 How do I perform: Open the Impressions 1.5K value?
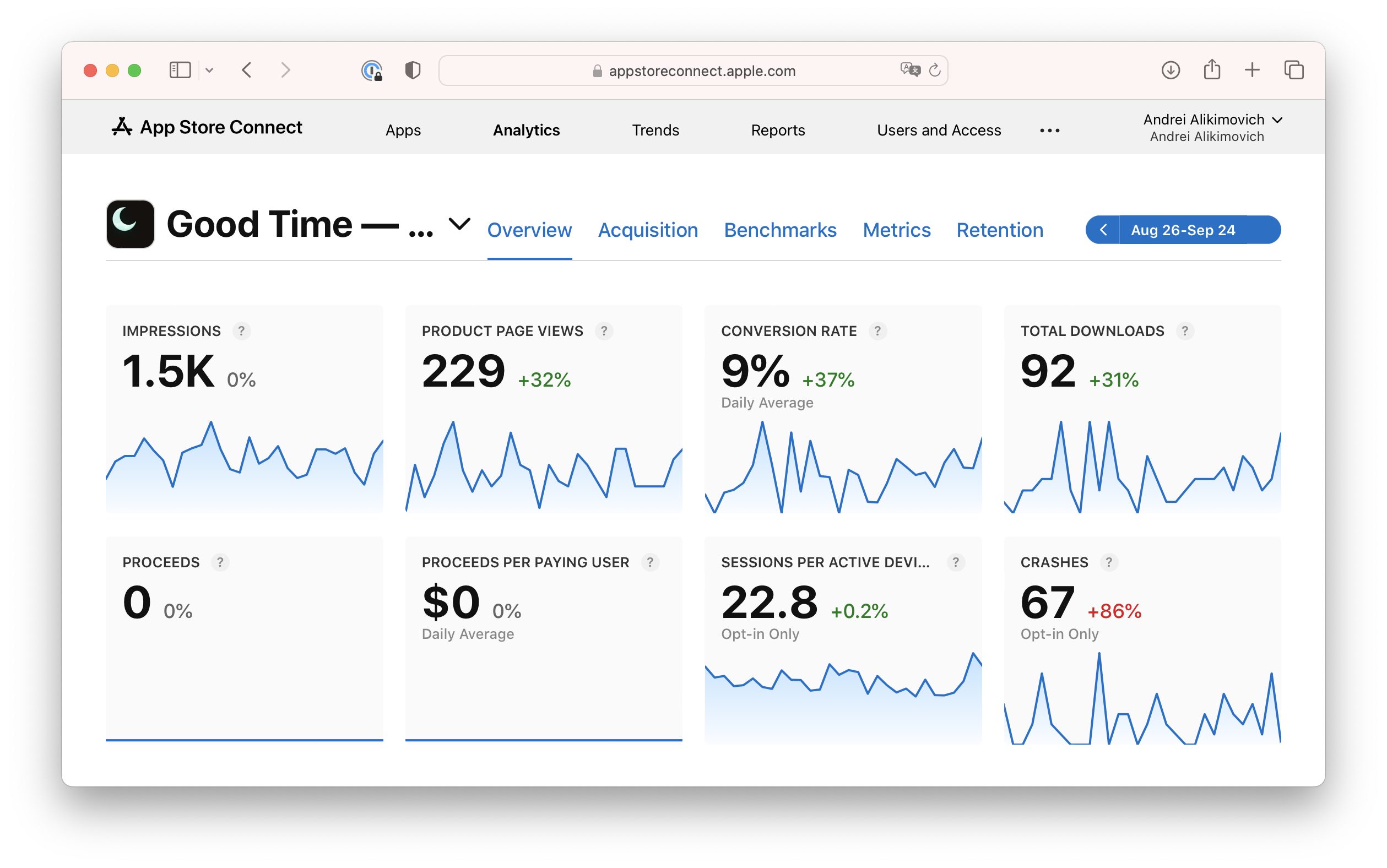tap(168, 371)
